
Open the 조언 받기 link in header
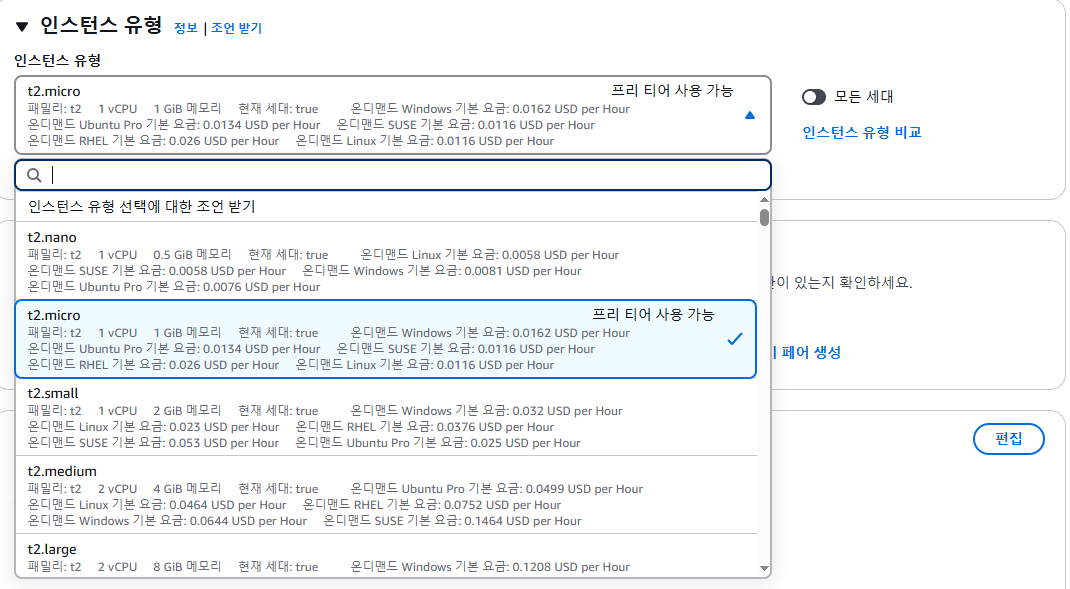click(x=236, y=28)
